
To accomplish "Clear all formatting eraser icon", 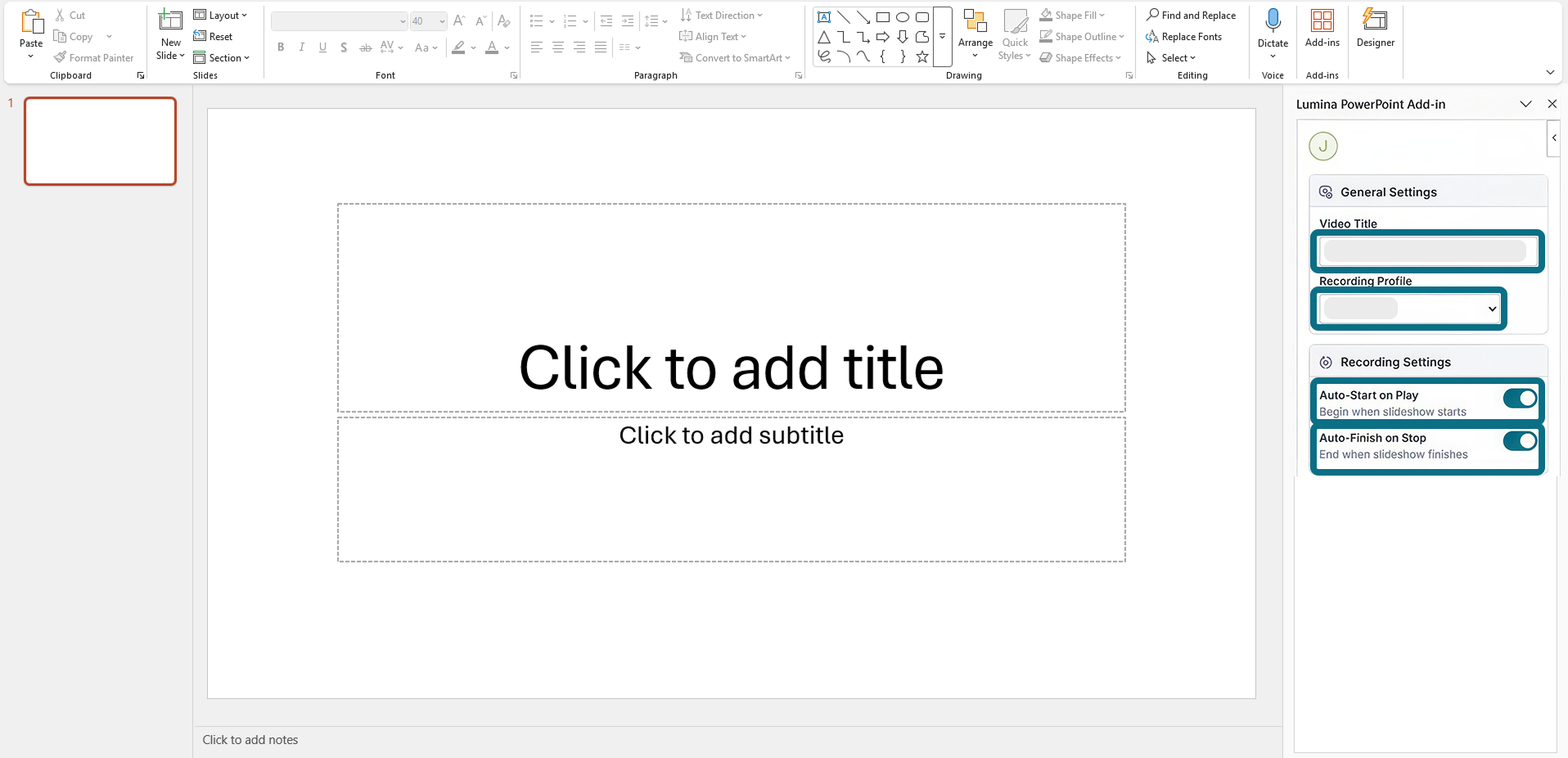I will click(504, 20).
